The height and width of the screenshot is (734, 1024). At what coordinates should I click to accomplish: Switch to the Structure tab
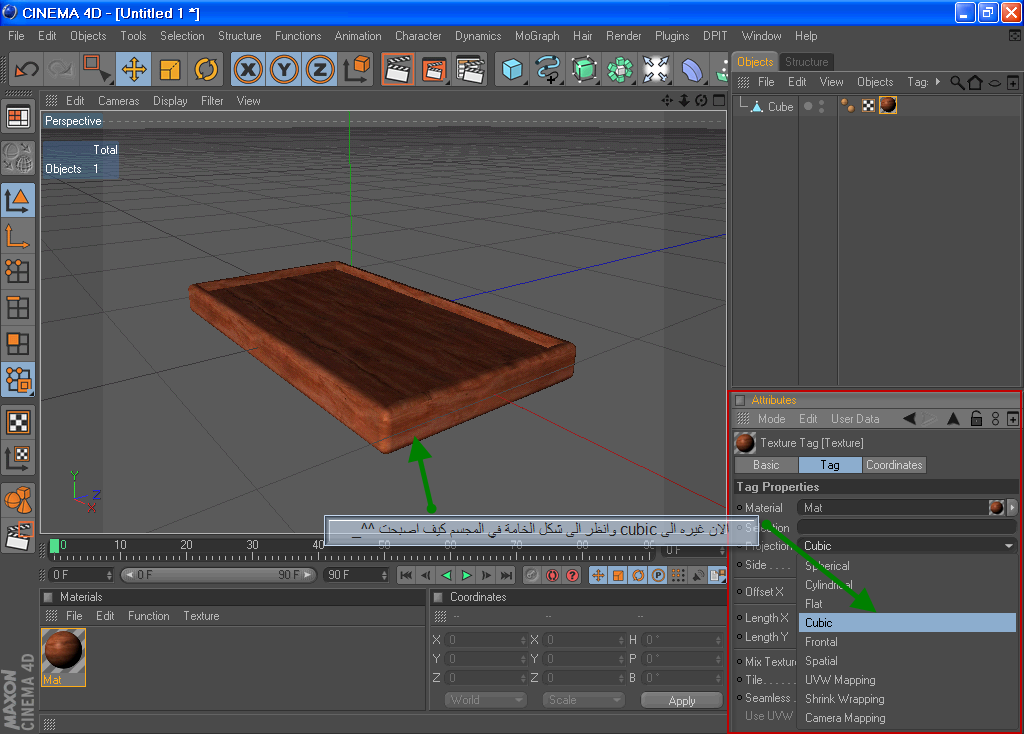click(x=806, y=61)
